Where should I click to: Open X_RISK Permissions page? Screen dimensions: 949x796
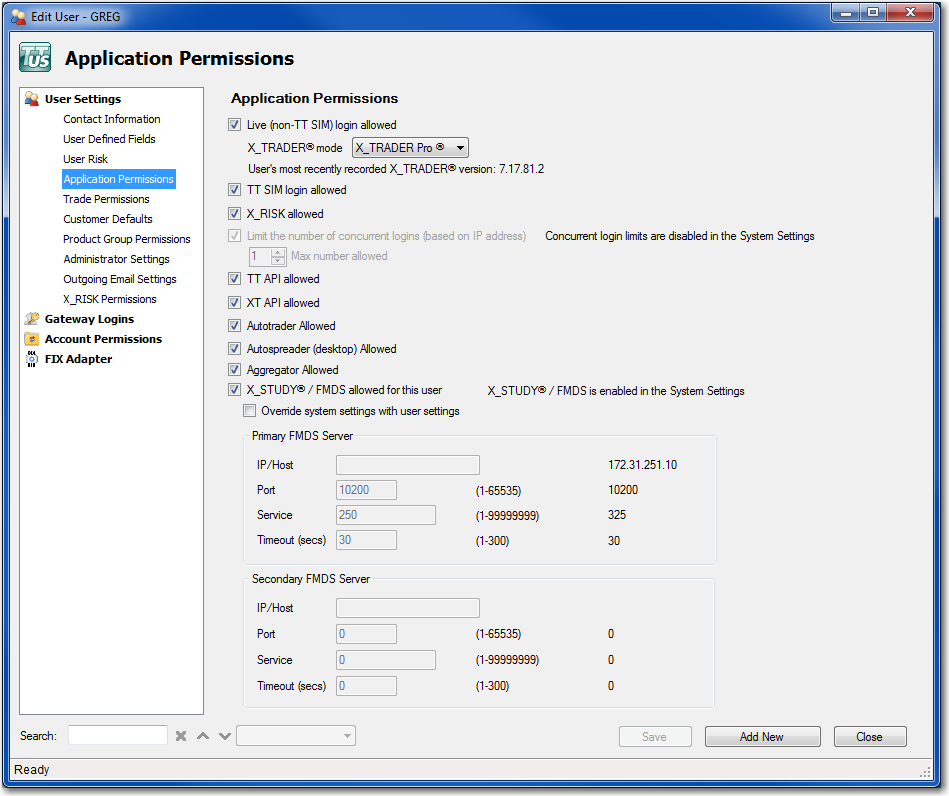click(x=110, y=299)
